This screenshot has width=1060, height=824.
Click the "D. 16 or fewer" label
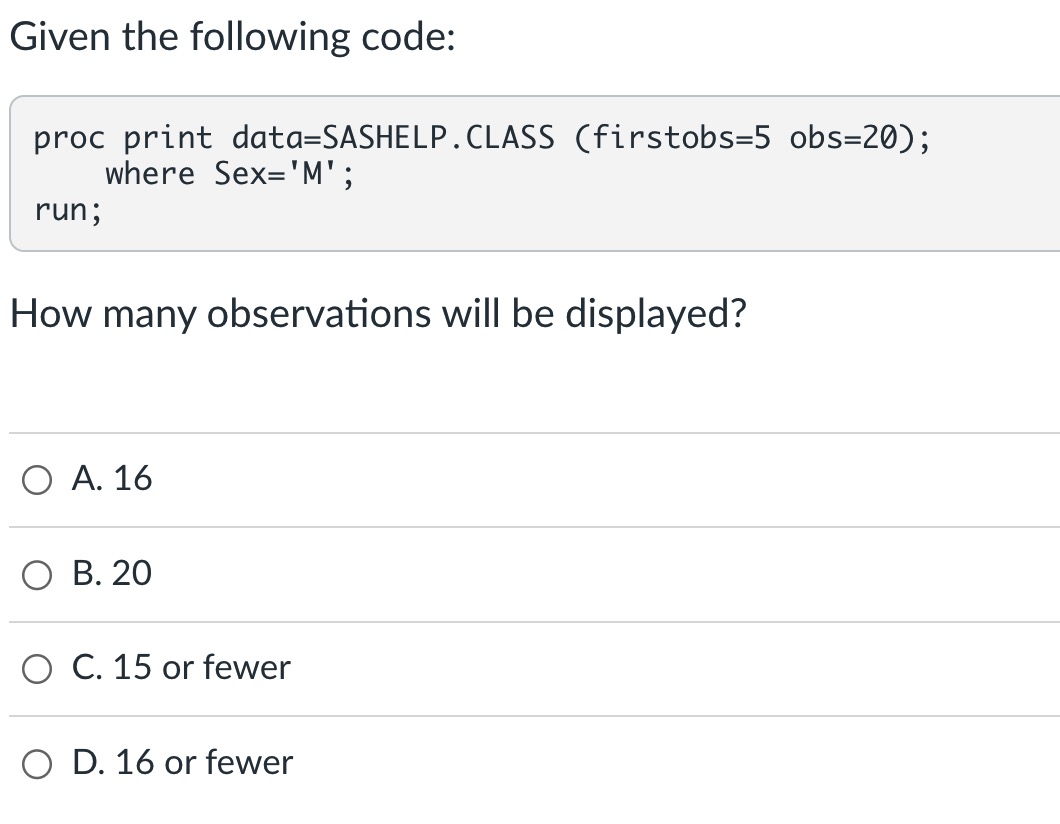pyautogui.click(x=183, y=762)
